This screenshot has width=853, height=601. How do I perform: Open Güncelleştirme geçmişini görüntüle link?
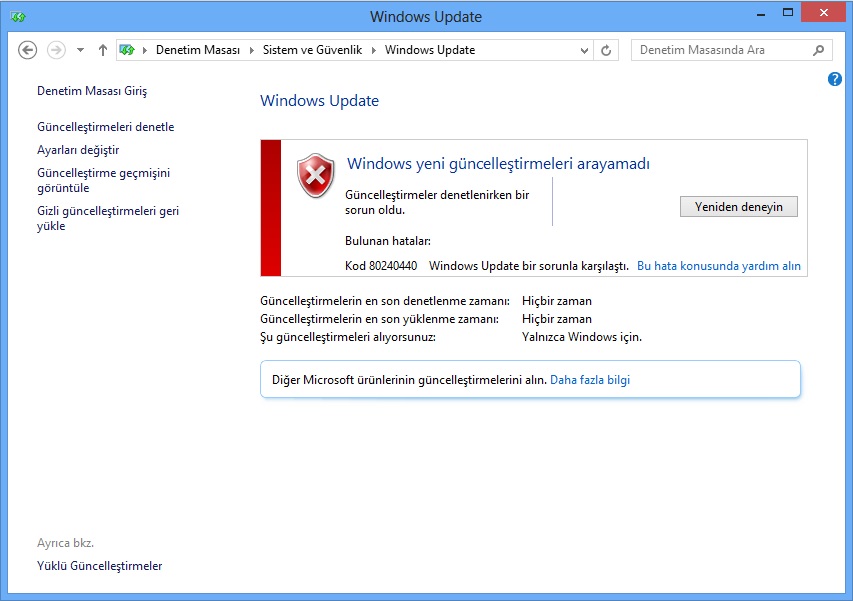point(103,181)
